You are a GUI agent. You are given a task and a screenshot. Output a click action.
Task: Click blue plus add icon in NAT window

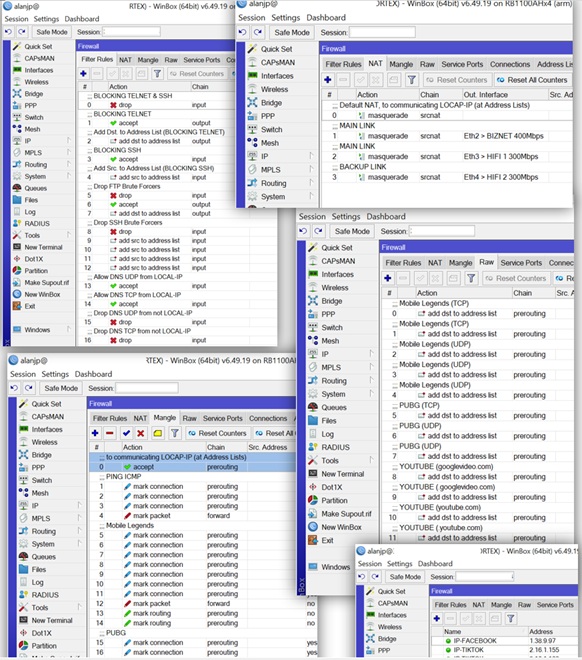pos(328,80)
